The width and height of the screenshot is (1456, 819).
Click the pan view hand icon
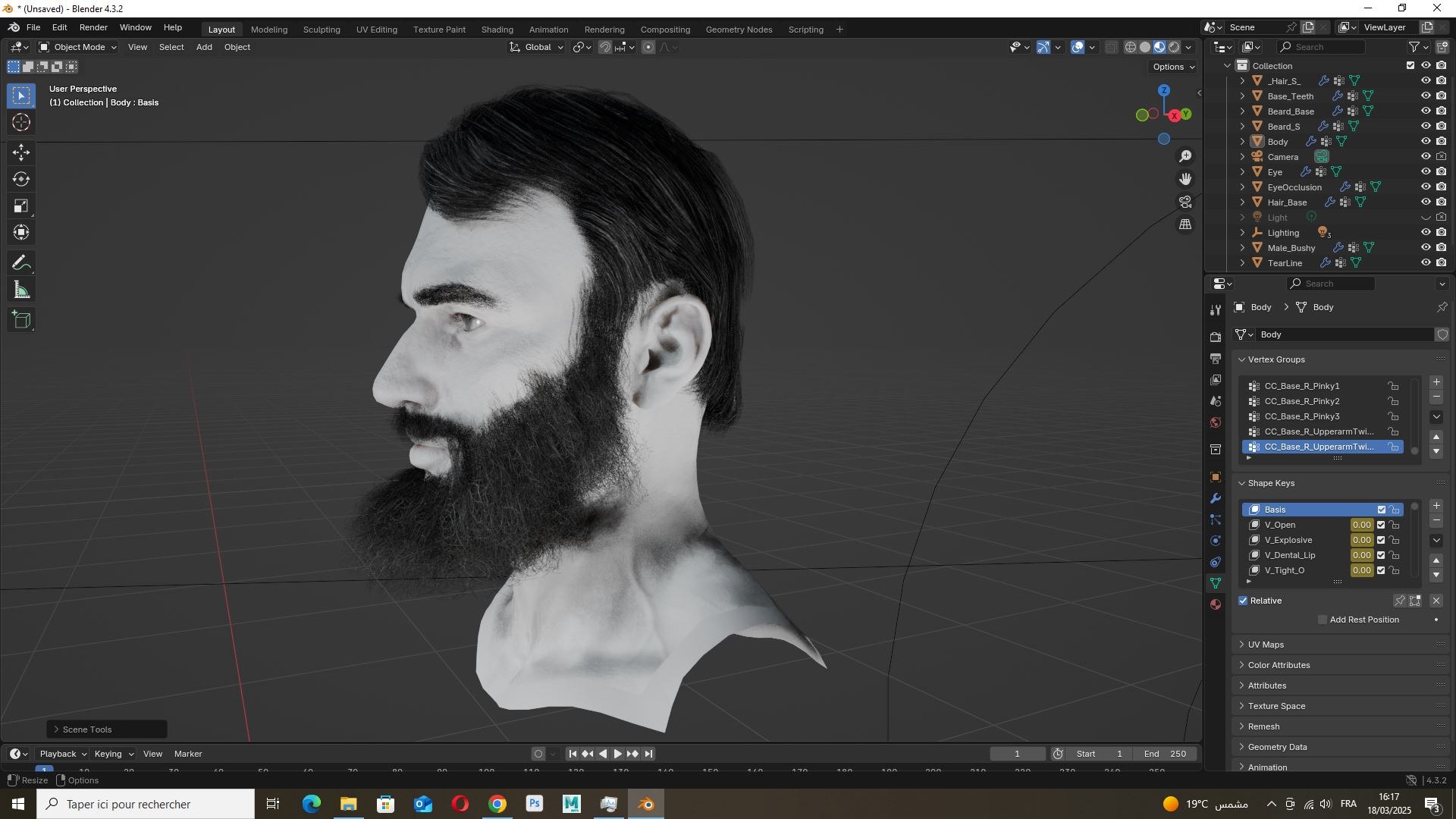pos(1185,179)
